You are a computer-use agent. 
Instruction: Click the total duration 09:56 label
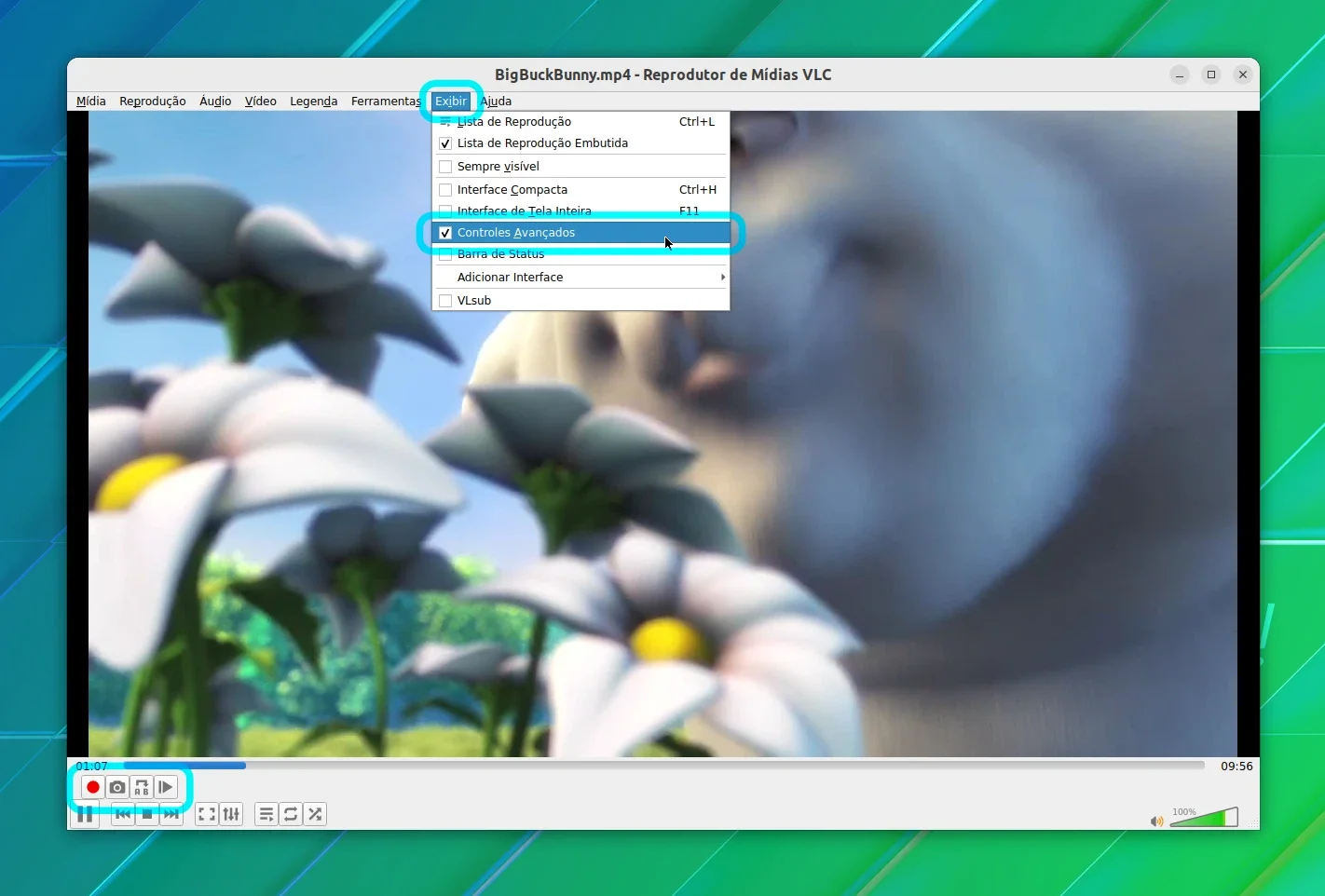tap(1236, 767)
